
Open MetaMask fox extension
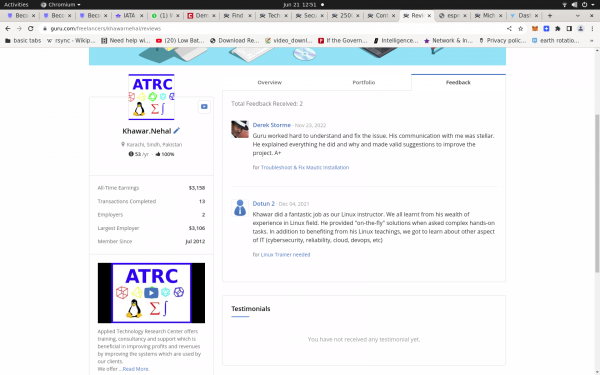[535, 29]
